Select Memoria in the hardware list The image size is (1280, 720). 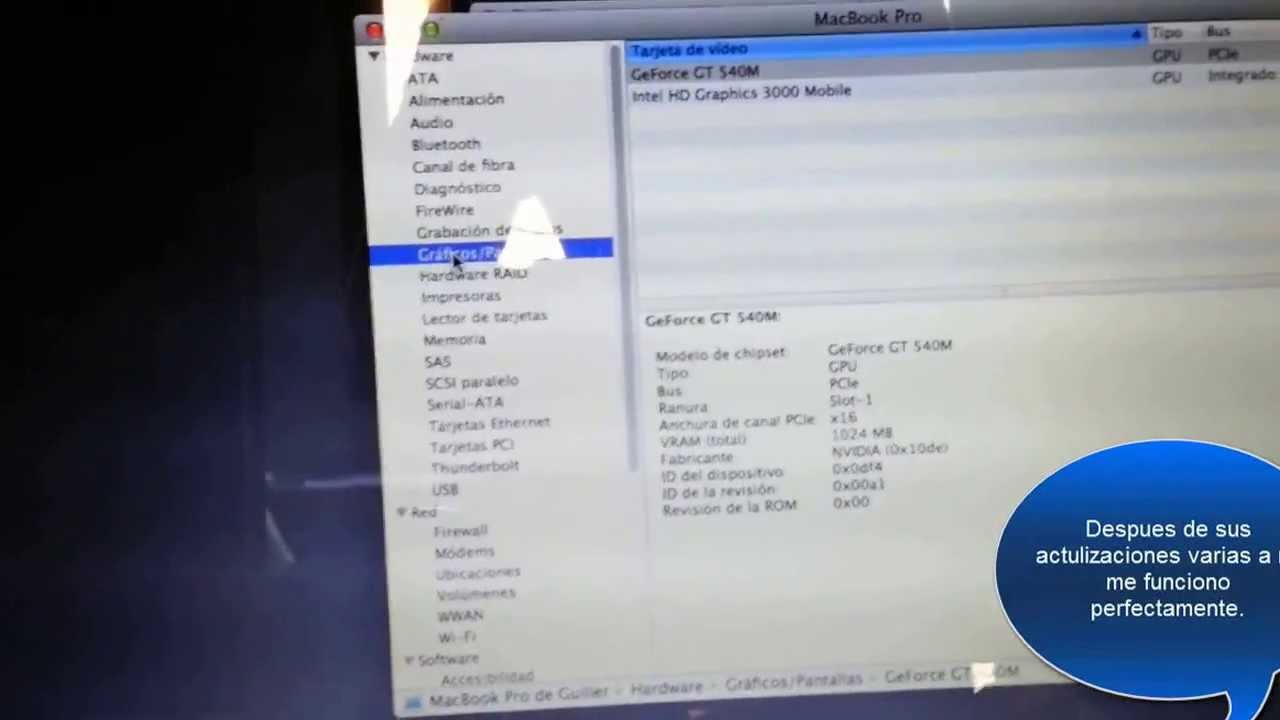pyautogui.click(x=454, y=339)
